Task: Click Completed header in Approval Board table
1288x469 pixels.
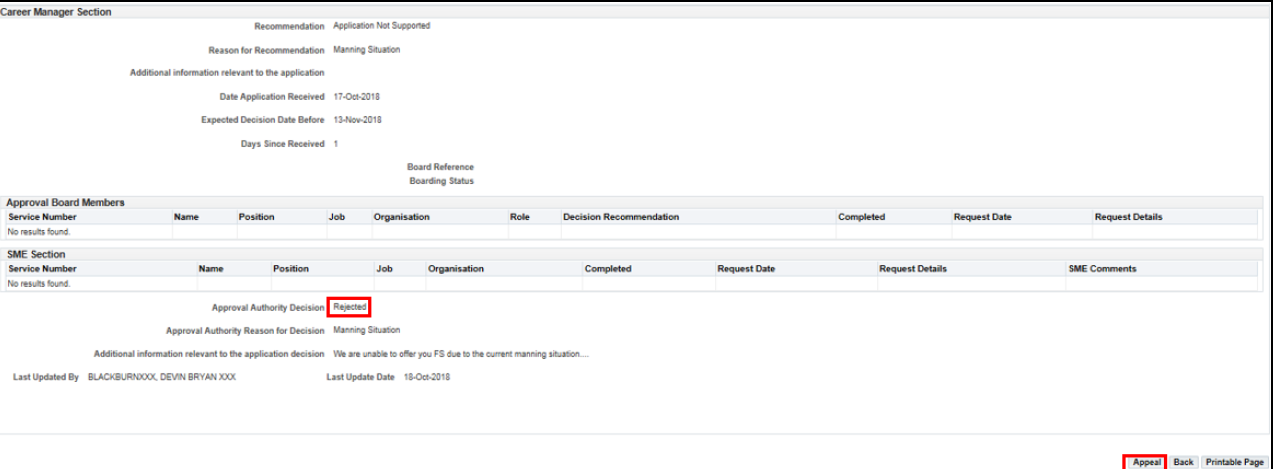Action: [x=861, y=217]
